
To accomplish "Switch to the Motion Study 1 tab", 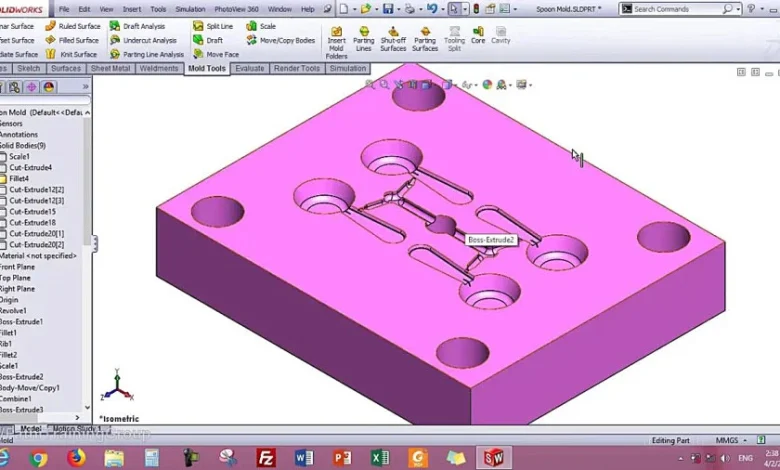I will tap(77, 428).
